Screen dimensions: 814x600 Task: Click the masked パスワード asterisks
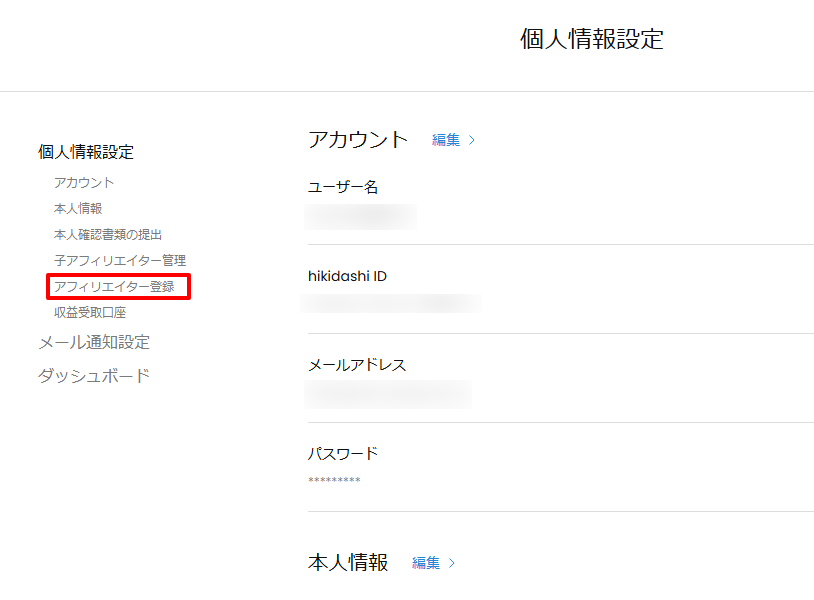point(334,481)
